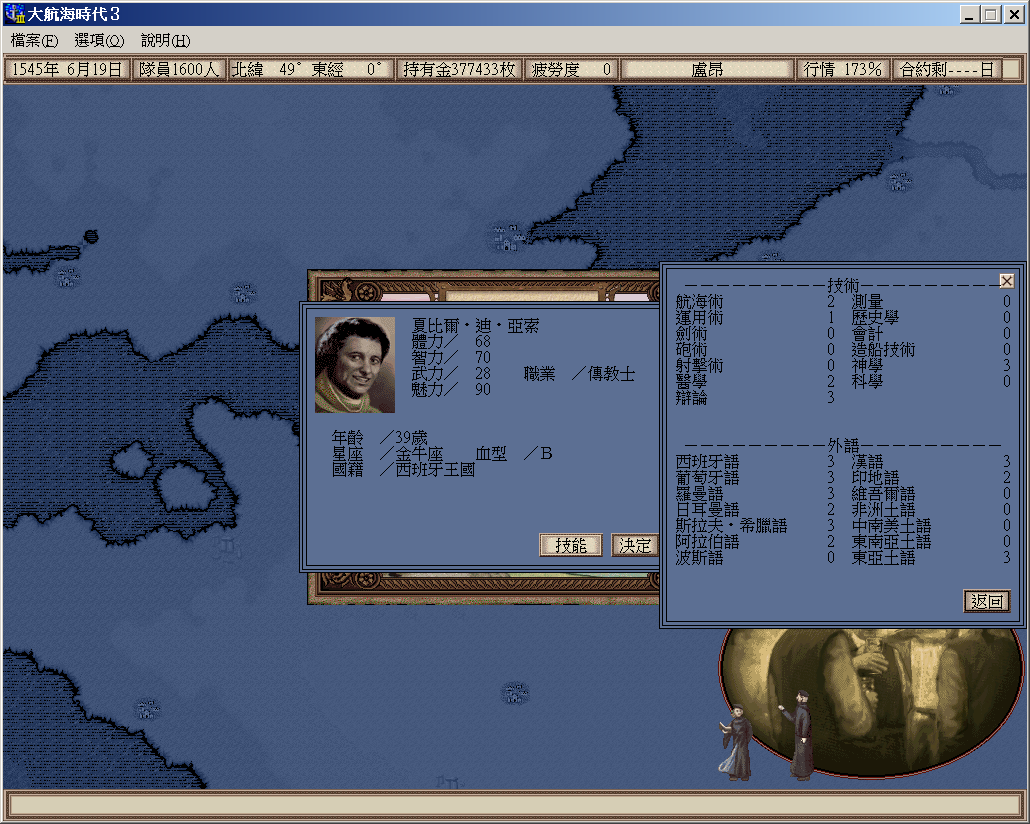This screenshot has height=824, width=1030.
Task: Click the 持有金377433枚 gold display
Action: click(459, 70)
